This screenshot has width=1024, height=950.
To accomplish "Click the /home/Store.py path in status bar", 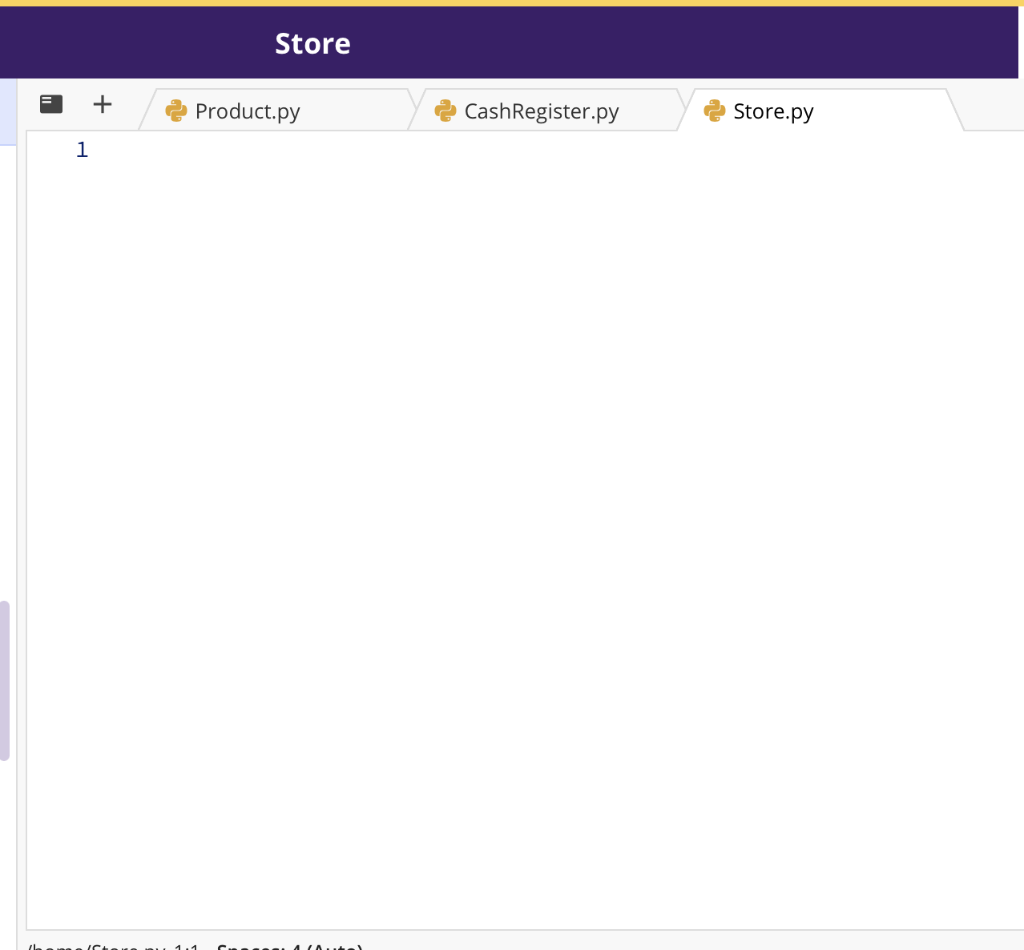I will point(96,946).
